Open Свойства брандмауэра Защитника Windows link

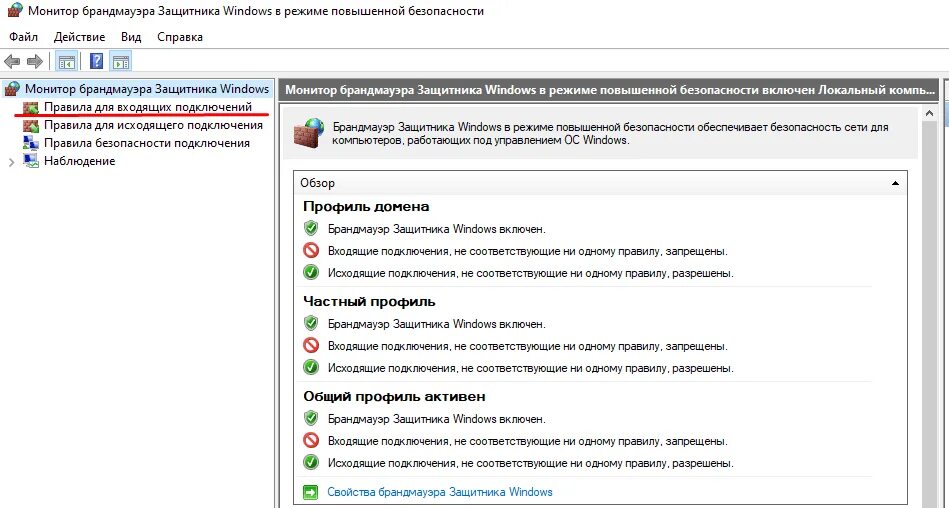pos(440,492)
